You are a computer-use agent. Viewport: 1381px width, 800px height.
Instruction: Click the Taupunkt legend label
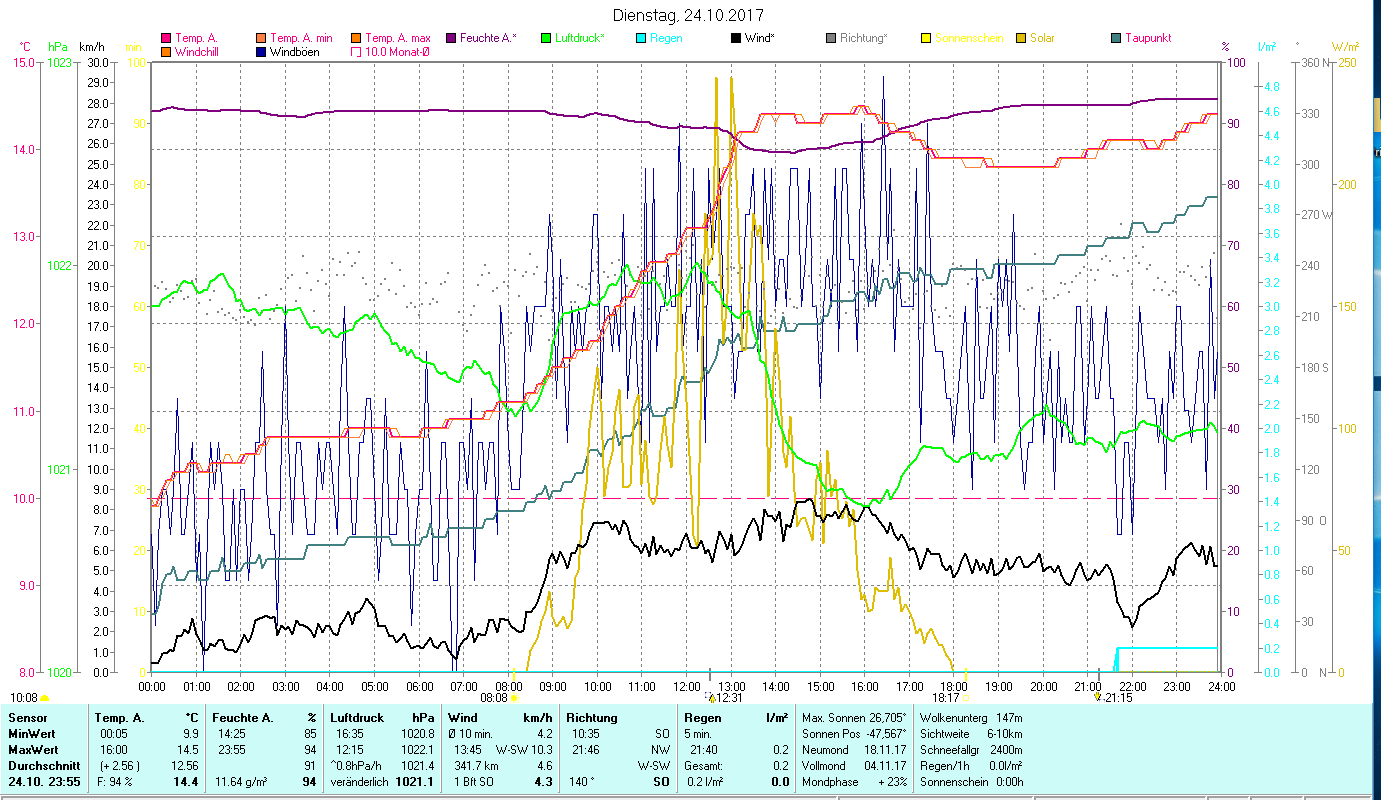click(x=1147, y=38)
